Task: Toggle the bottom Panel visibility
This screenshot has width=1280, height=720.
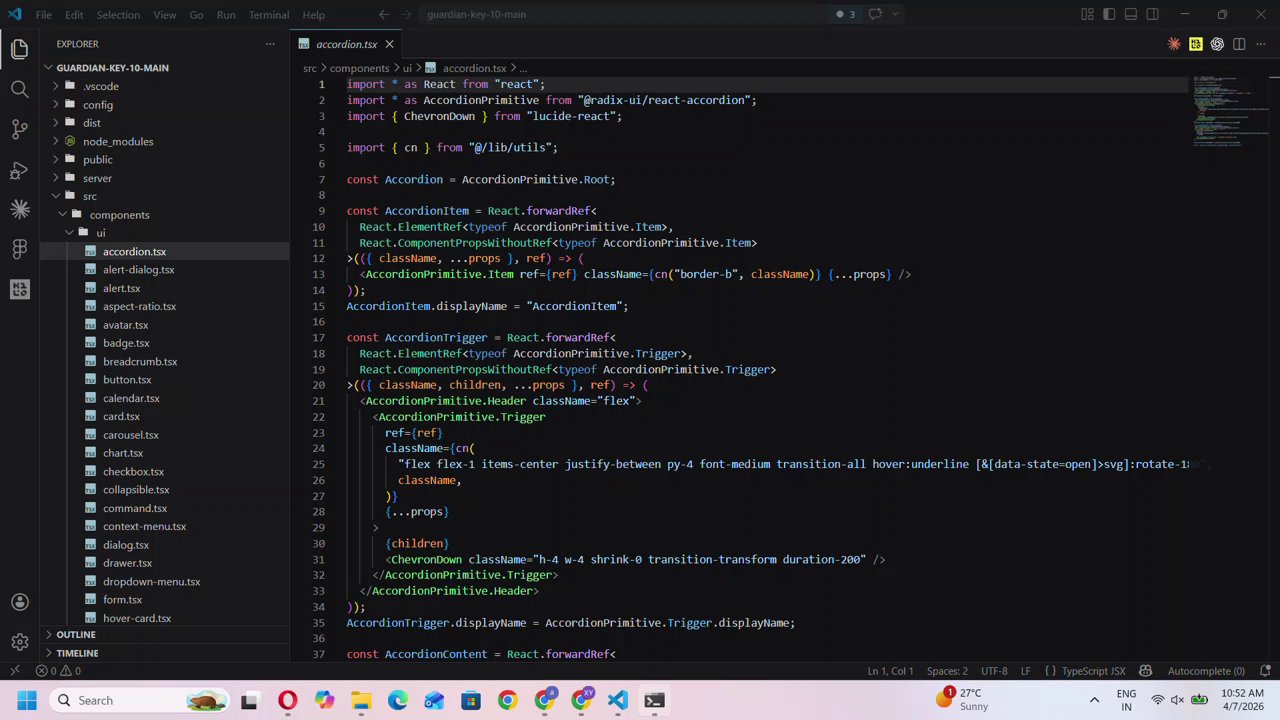Action: [1131, 14]
